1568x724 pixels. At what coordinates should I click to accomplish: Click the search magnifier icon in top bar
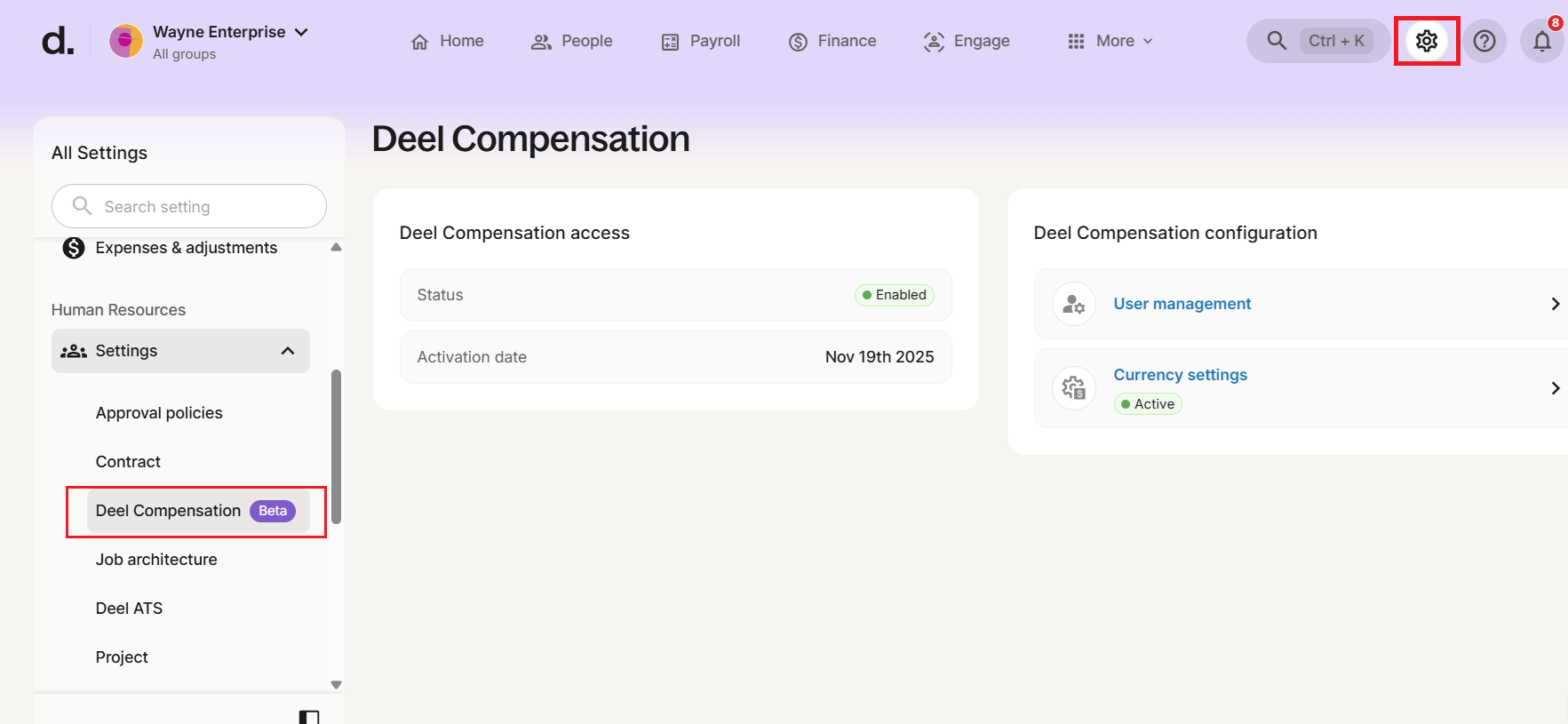pos(1277,41)
